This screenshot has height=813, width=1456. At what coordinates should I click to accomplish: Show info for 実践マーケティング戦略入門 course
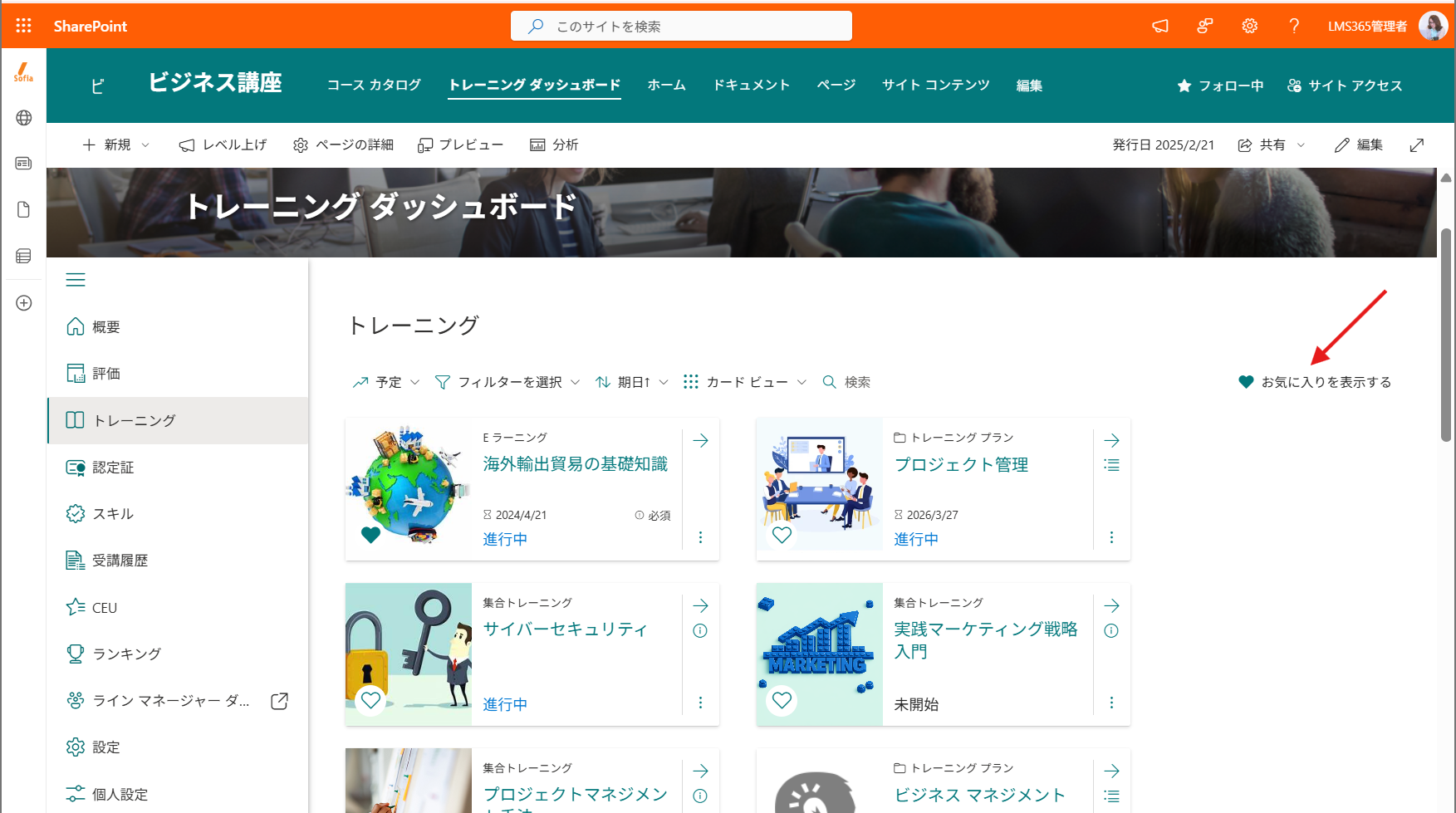tap(1111, 631)
